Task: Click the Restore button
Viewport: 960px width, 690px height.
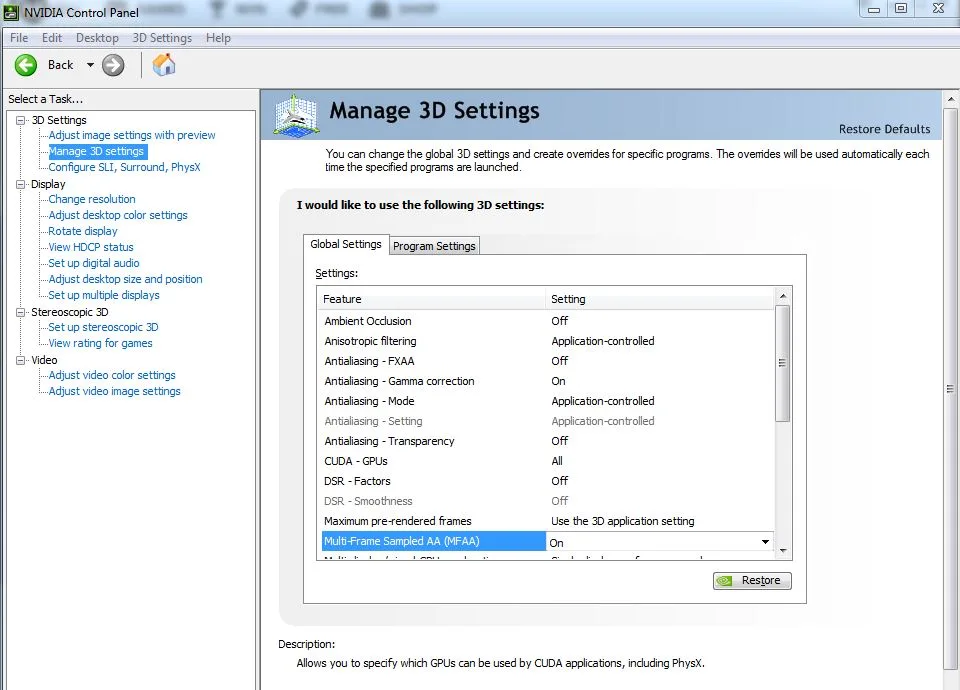Action: [x=752, y=580]
